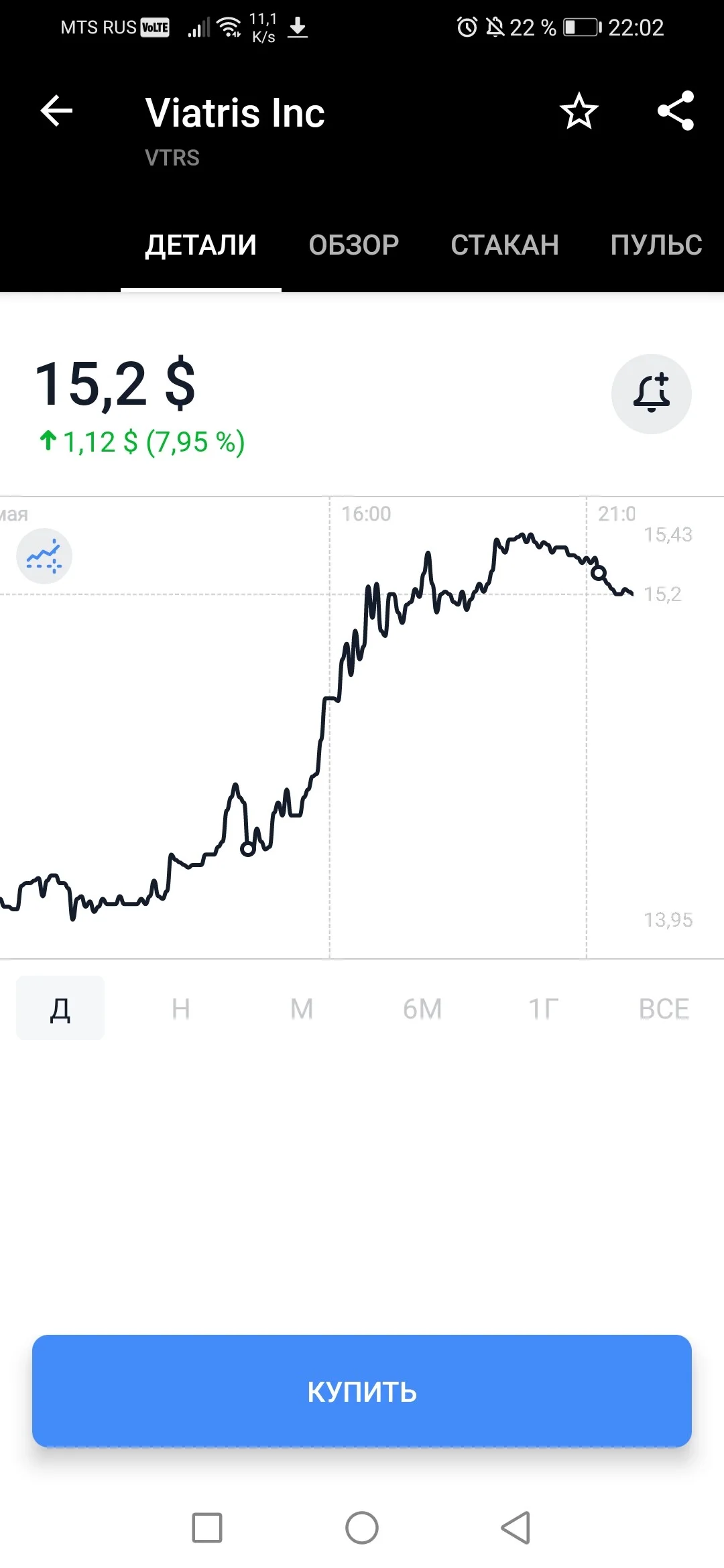724x1568 pixels.
Task: Add Viatris to favorites with star
Action: point(579,111)
